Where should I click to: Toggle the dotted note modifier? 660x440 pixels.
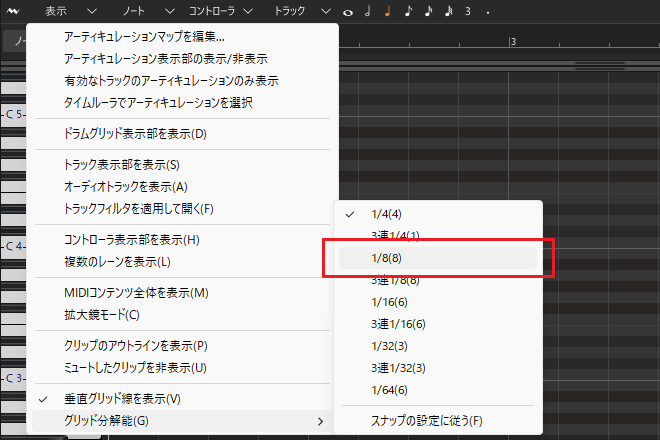tap(487, 12)
